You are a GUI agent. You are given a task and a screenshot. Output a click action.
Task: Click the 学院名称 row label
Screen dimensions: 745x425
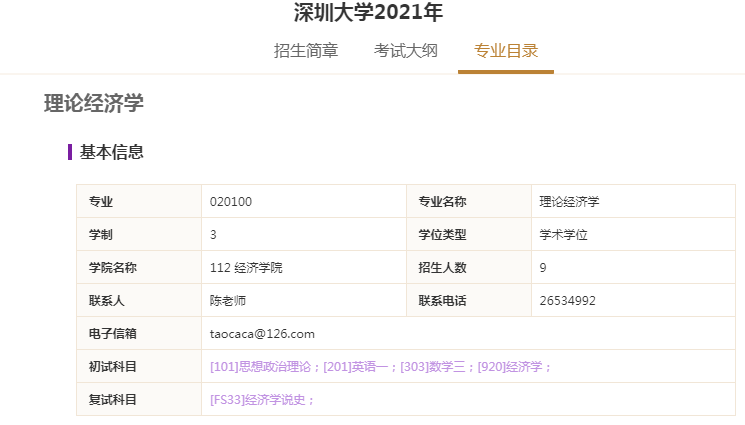(x=113, y=268)
